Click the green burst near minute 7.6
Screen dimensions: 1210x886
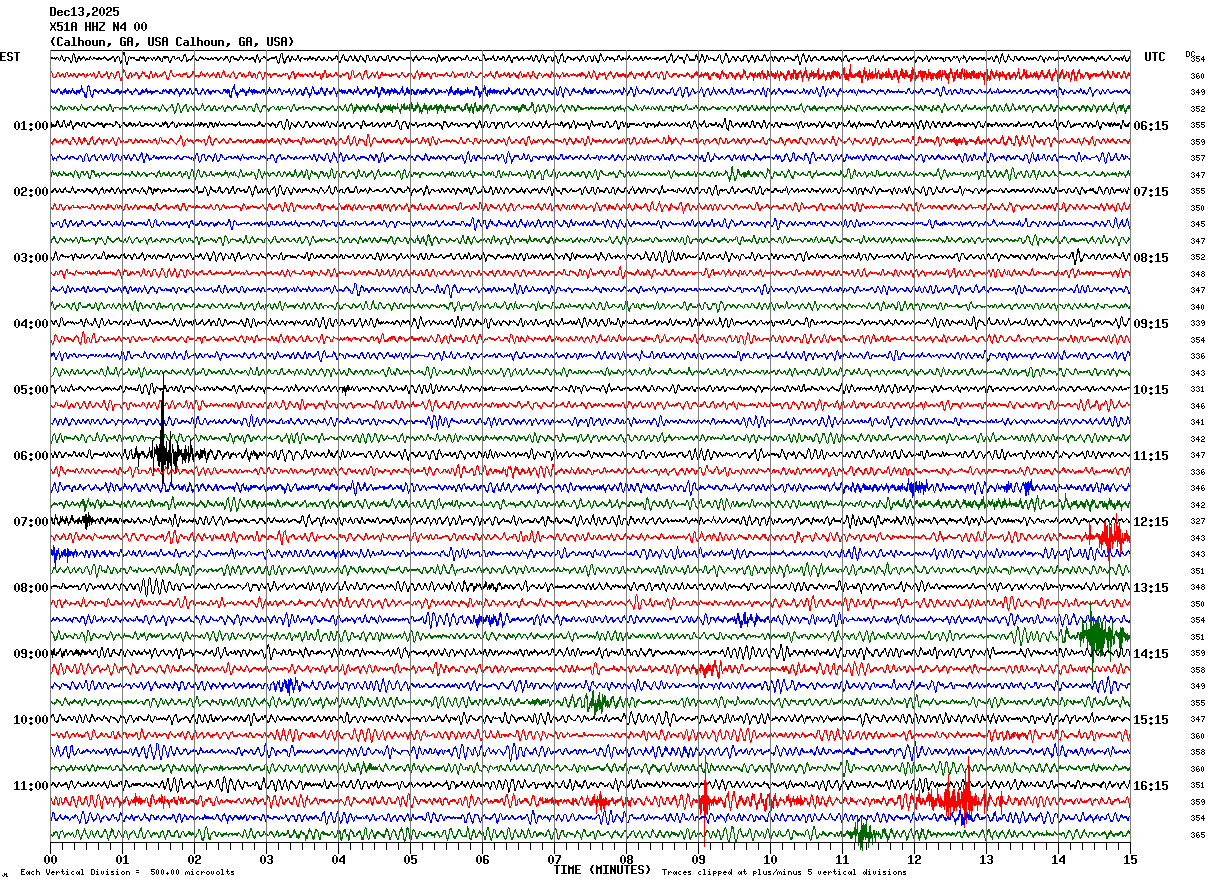click(x=598, y=702)
